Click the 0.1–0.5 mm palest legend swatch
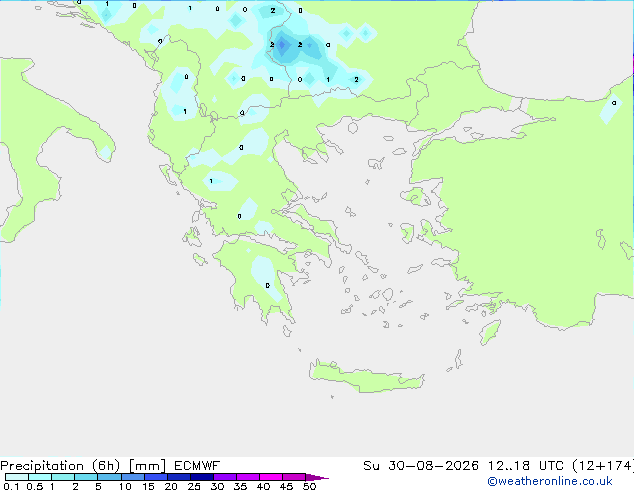Viewport: 634px width, 490px height. coord(17,477)
